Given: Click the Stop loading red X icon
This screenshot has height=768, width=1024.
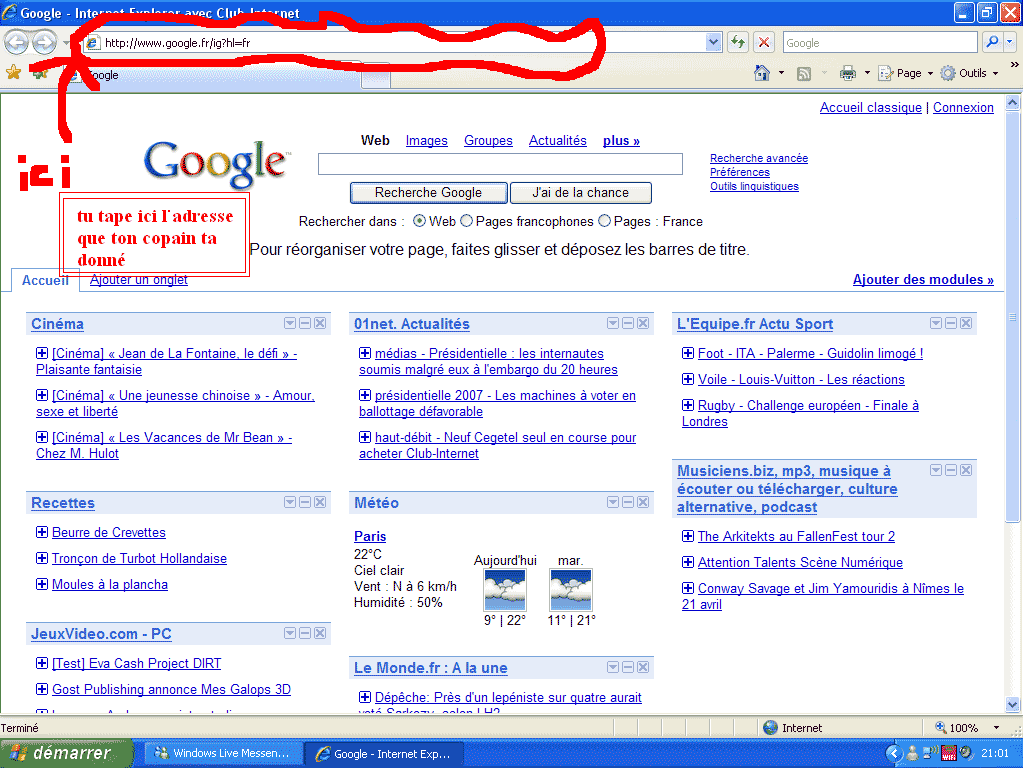Looking at the screenshot, I should pyautogui.click(x=763, y=42).
